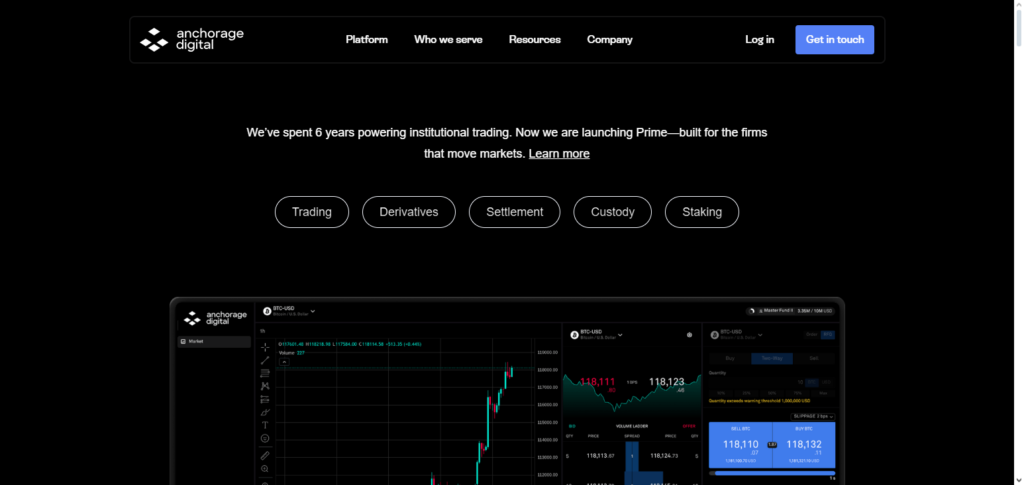Select the text annotation tool
Screen dimensions: 1024x485
pos(265,425)
